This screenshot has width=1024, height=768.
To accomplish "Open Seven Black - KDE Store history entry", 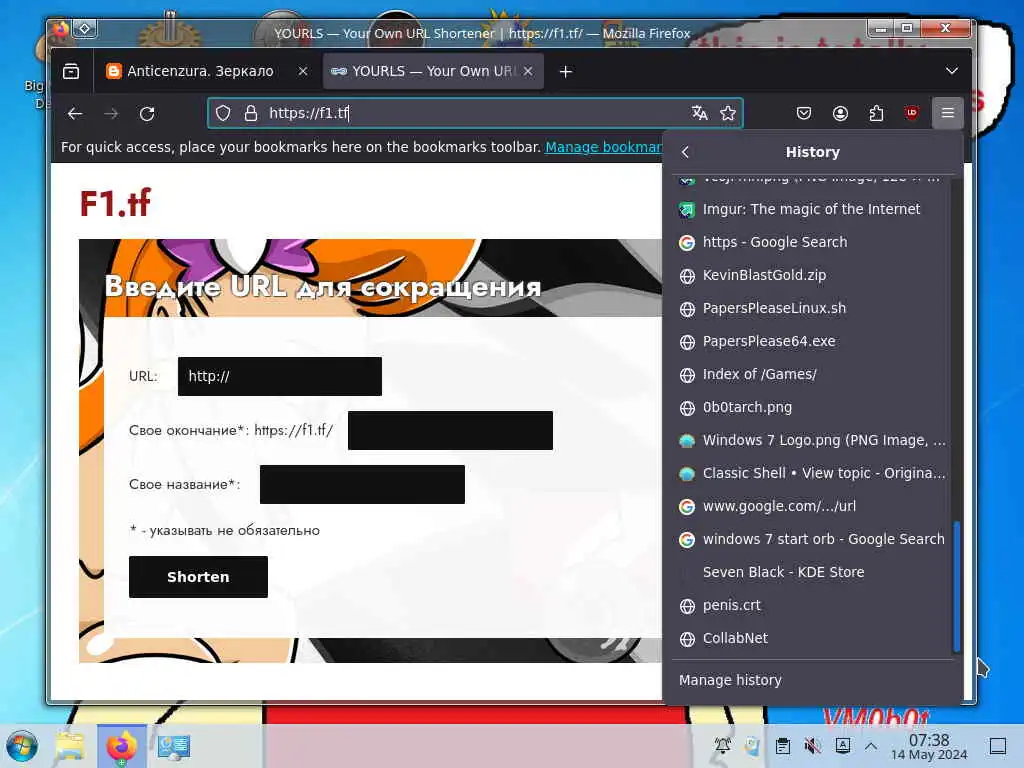I will tap(812, 572).
